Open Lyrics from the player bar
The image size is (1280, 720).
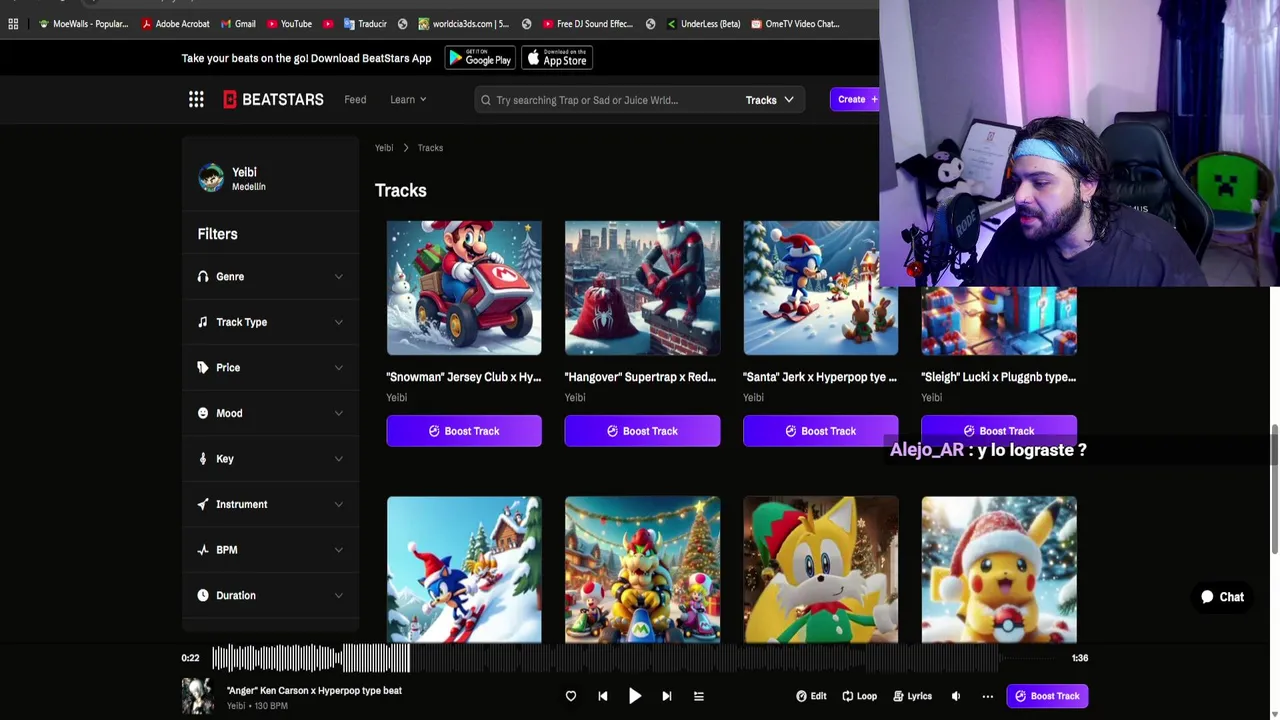pos(912,696)
